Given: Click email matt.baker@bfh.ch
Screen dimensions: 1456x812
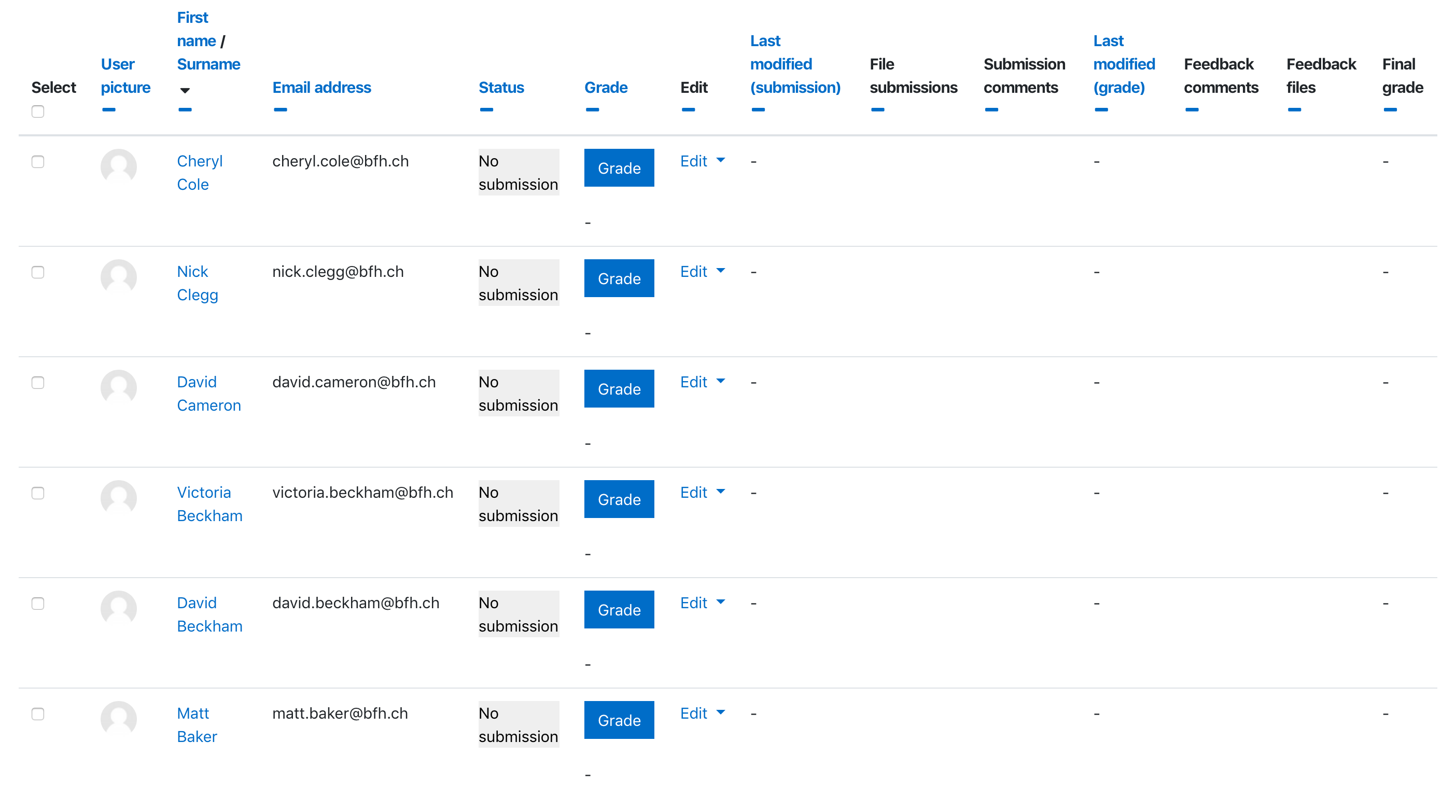Looking at the screenshot, I should (x=340, y=713).
